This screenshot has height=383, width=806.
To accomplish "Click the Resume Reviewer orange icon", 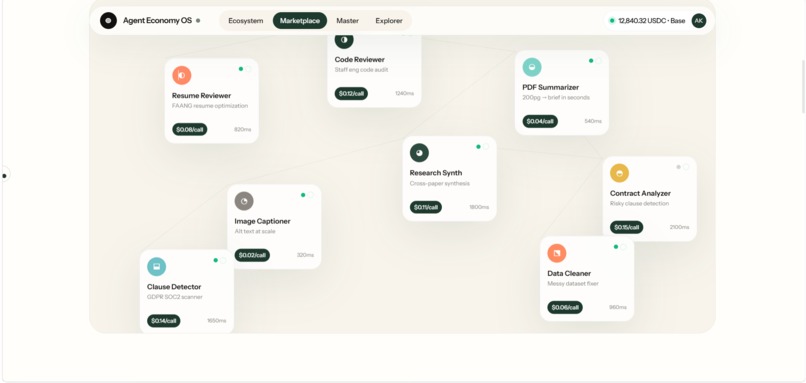I will 181,75.
